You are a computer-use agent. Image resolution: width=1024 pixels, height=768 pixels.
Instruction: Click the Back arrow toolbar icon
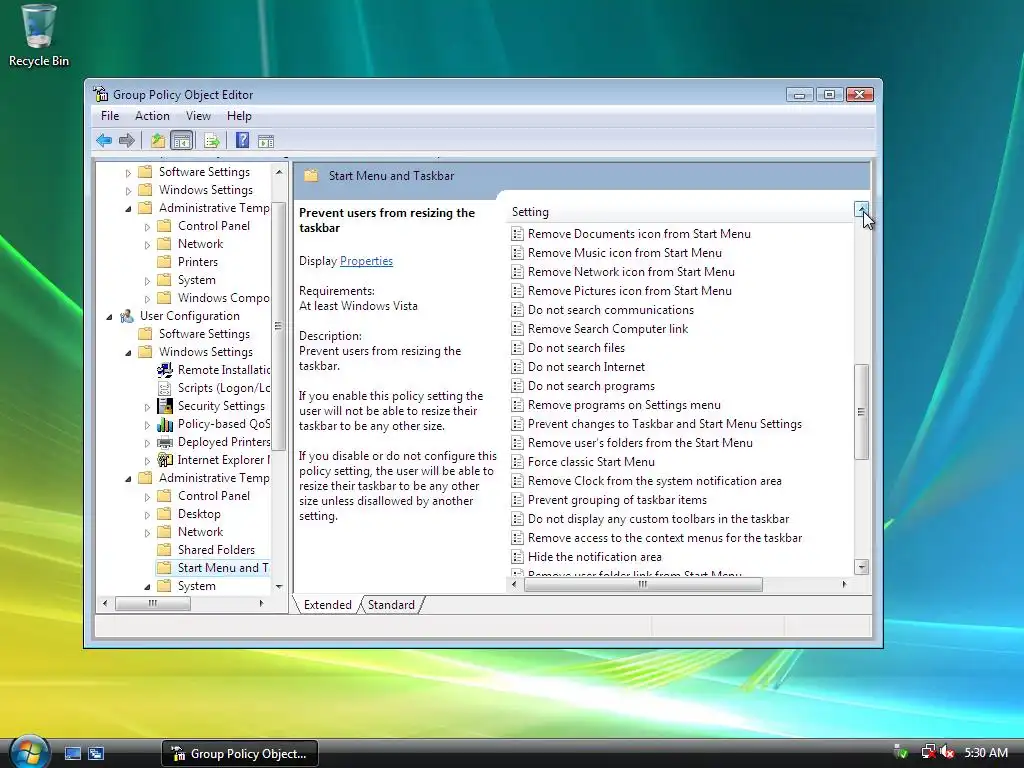104,140
